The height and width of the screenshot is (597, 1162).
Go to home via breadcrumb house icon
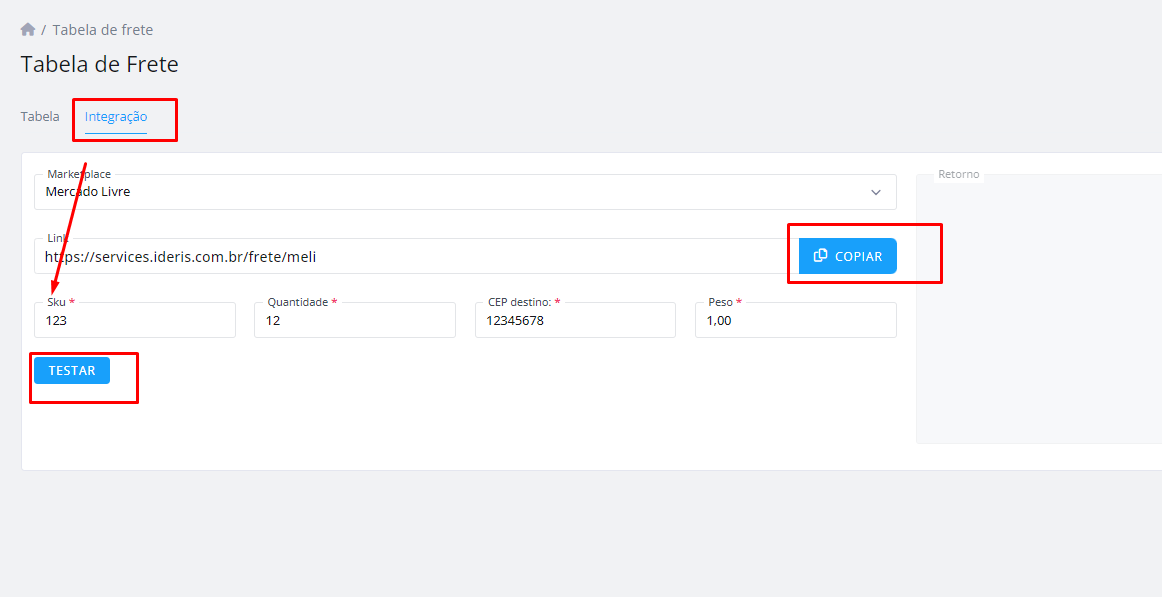[28, 30]
